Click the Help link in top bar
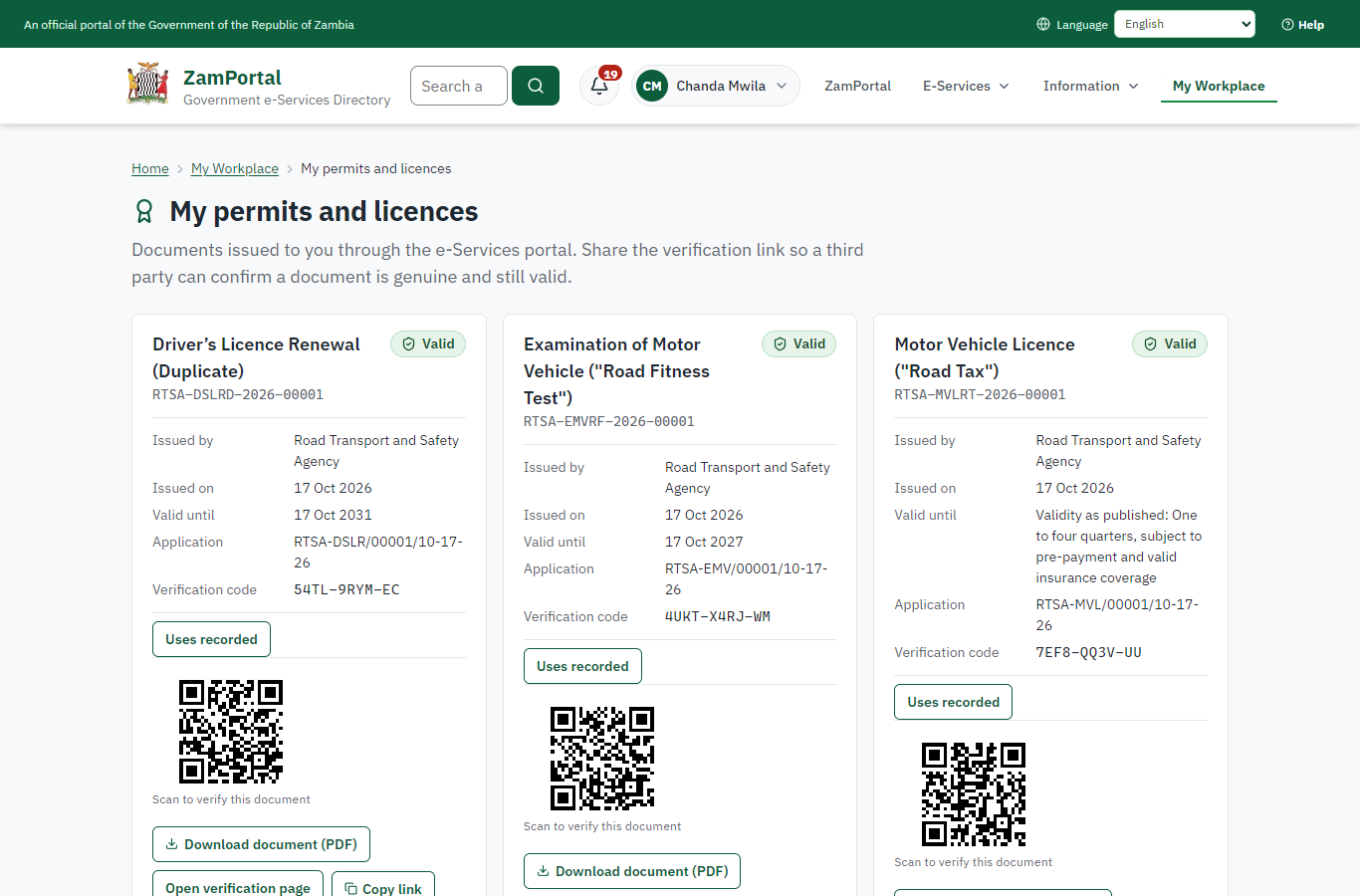This screenshot has height=896, width=1360. [1302, 24]
